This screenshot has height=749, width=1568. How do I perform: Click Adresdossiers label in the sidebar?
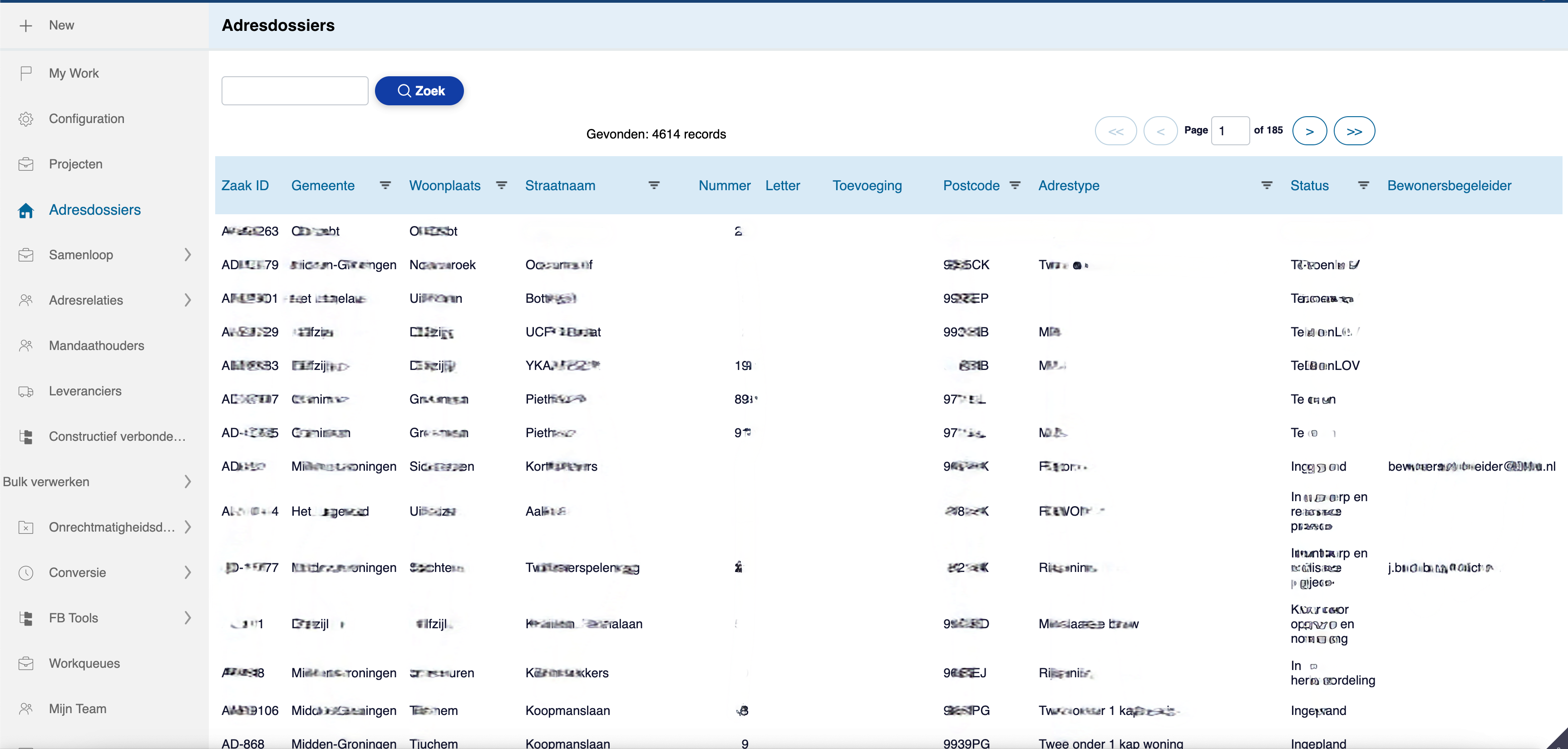(95, 210)
